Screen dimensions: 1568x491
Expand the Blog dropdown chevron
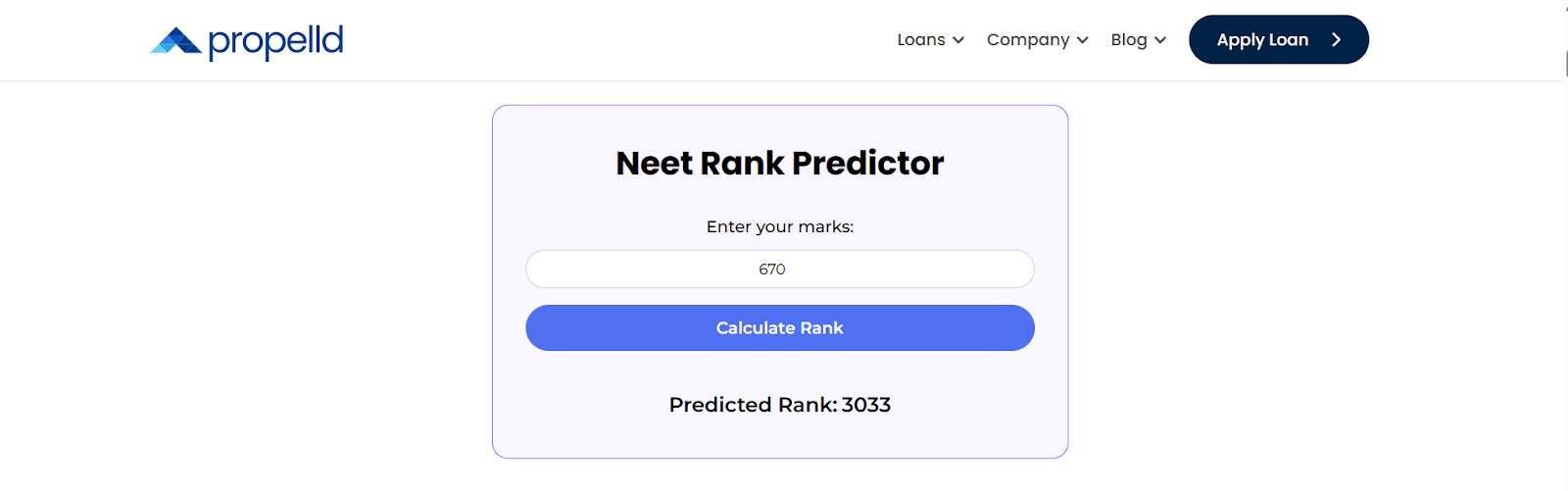1160,40
